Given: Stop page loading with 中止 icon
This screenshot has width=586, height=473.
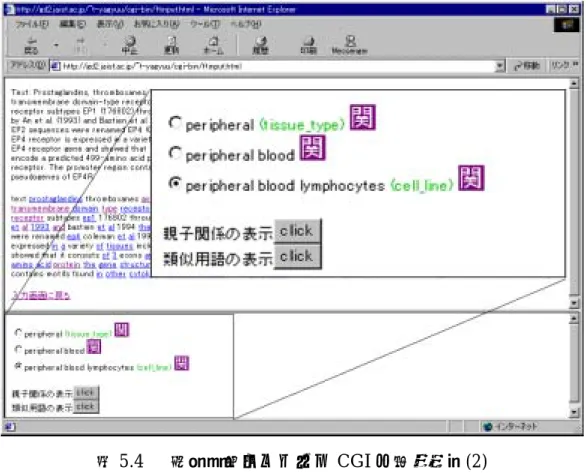Looking at the screenshot, I should coord(130,46).
